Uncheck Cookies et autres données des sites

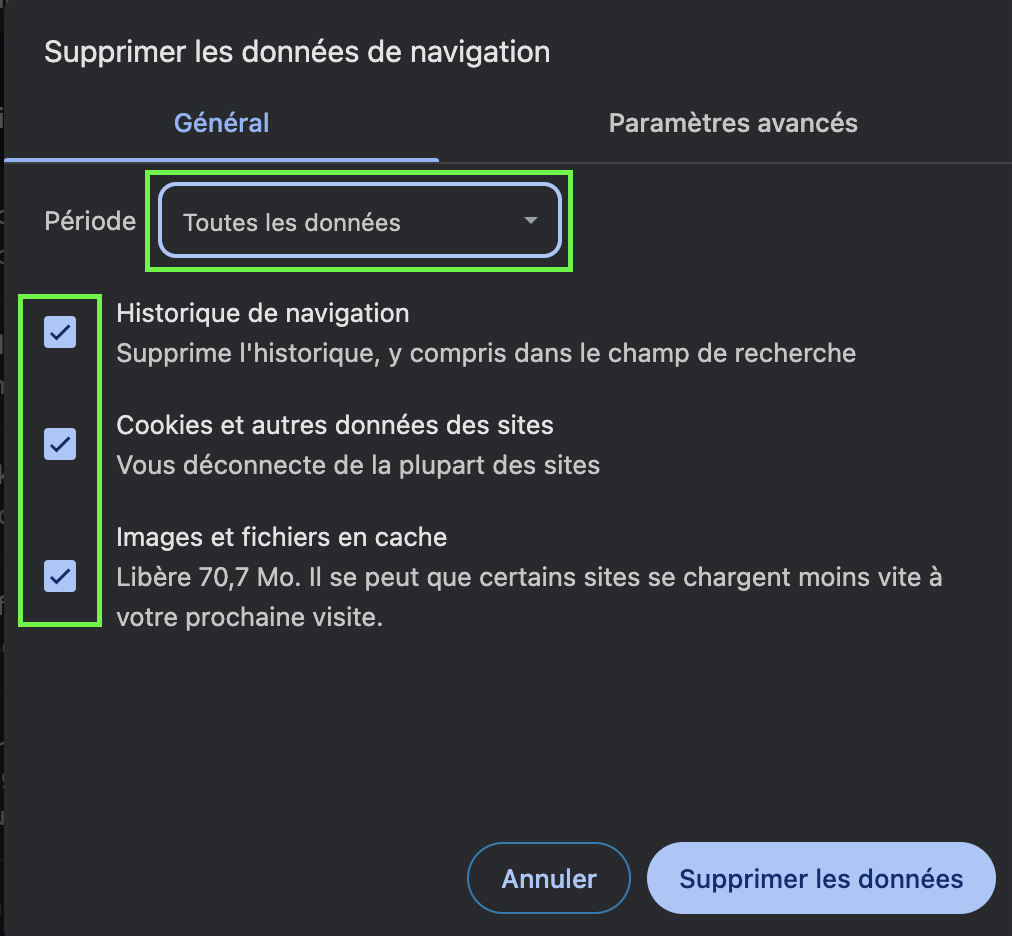[x=61, y=444]
